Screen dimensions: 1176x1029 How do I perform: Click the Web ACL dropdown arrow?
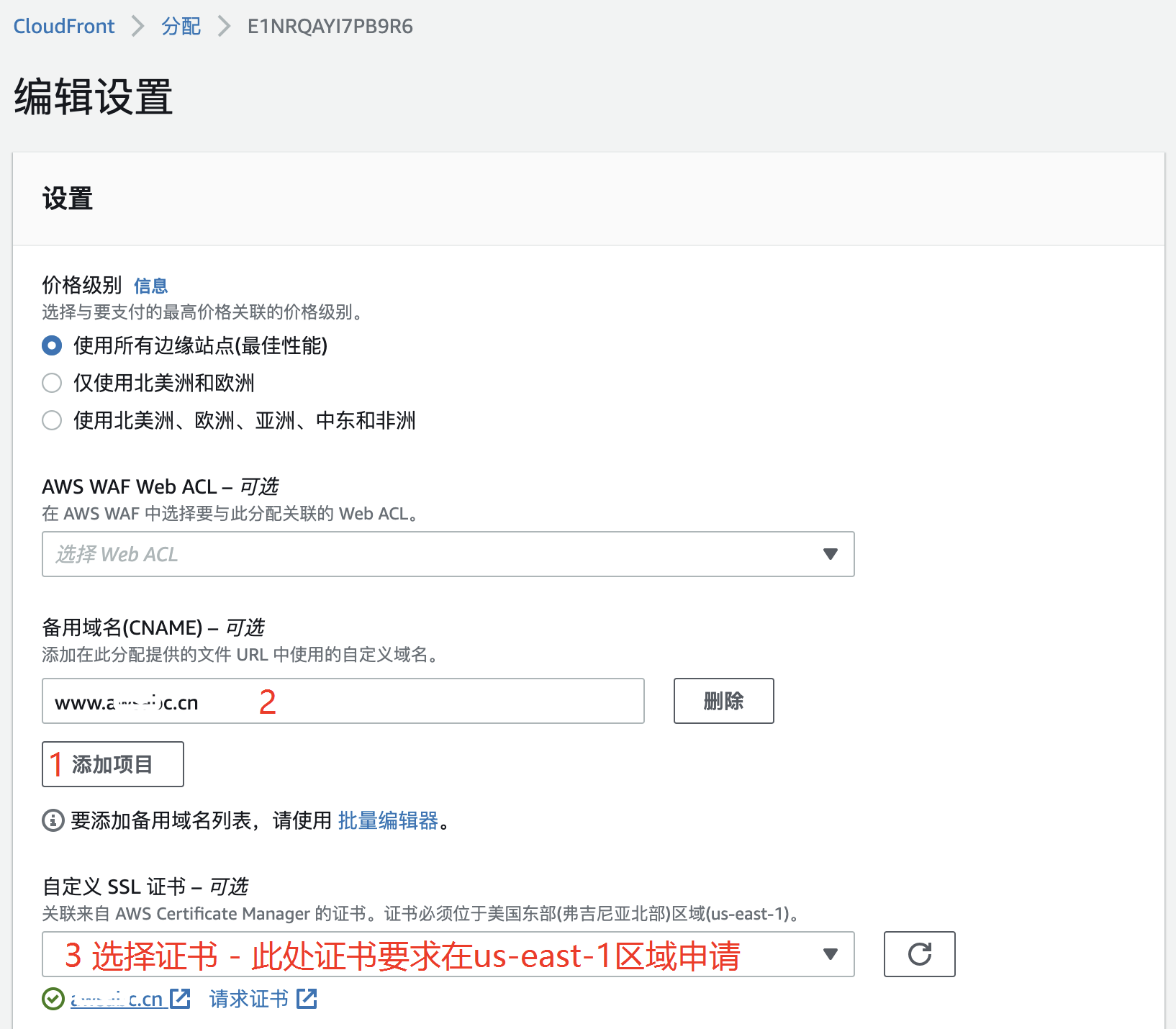point(831,554)
